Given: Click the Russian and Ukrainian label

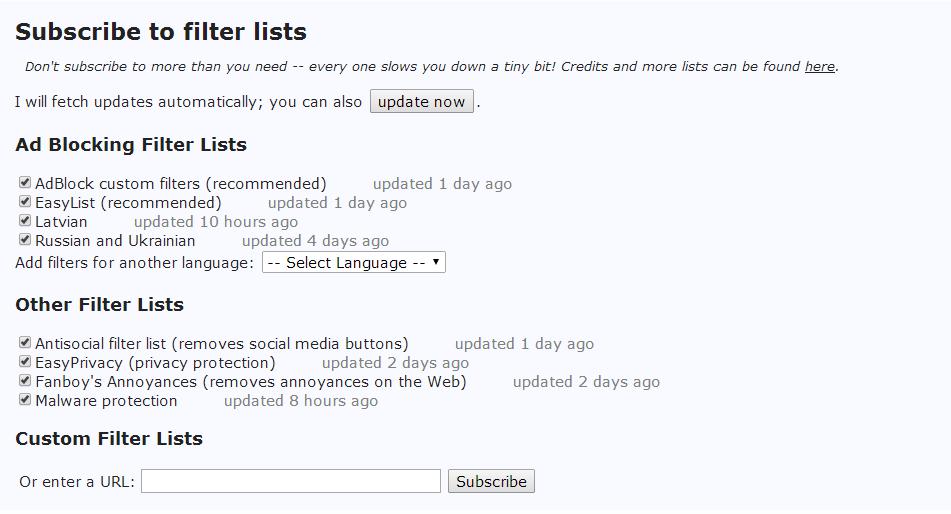Looking at the screenshot, I should point(115,241).
